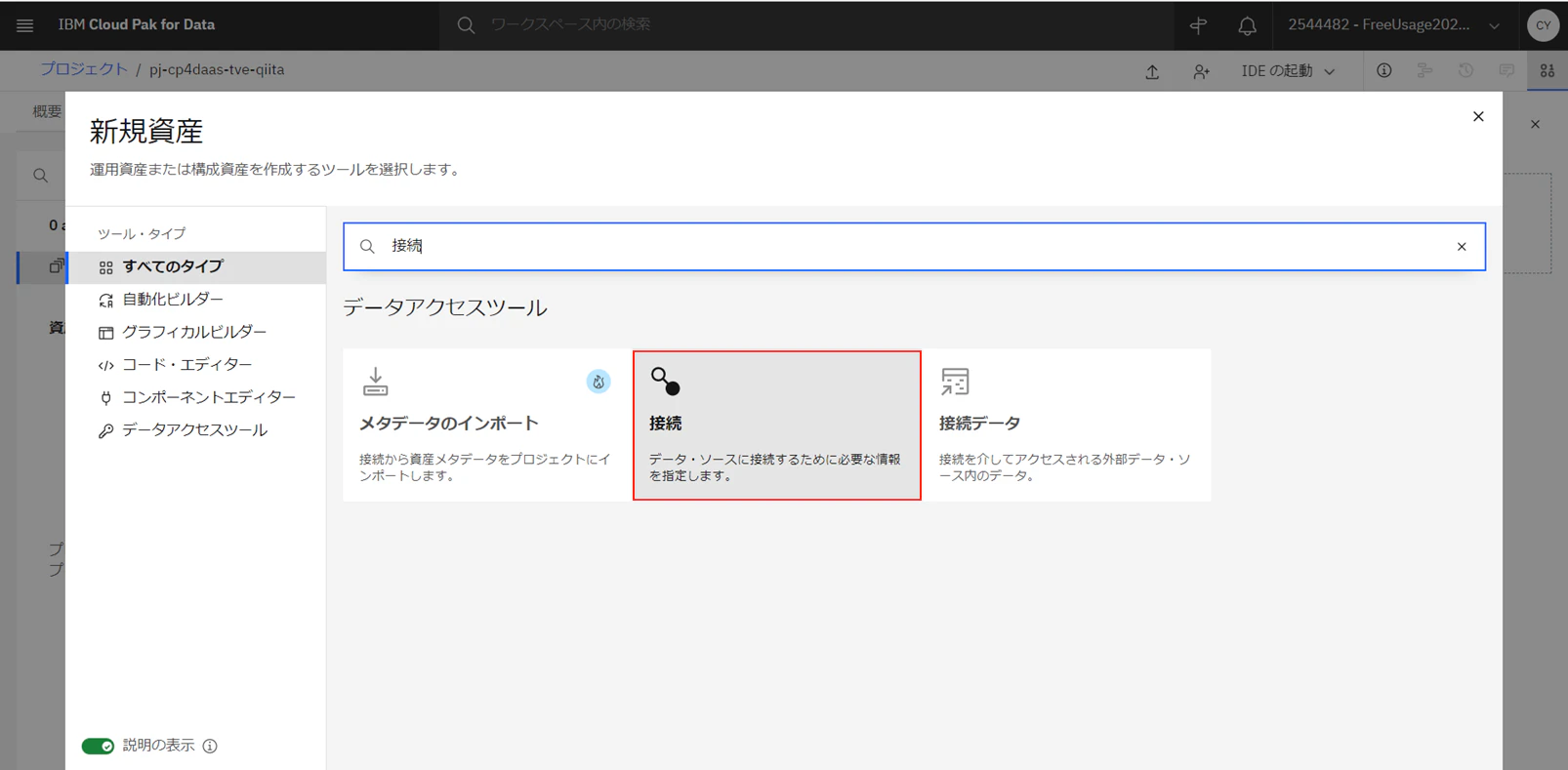This screenshot has width=1568, height=770.
Task: Open the IDE の起動 dropdown
Action: 1288,71
